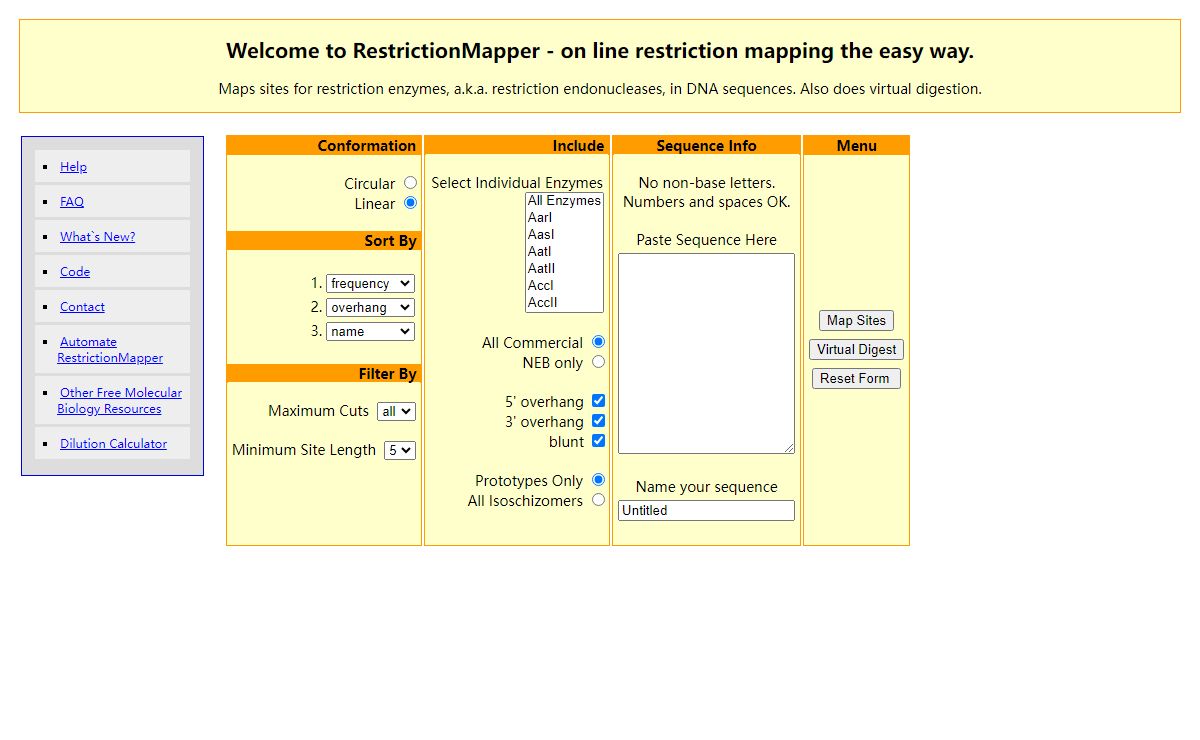
Task: Uncheck the blunt checkbox
Action: pyautogui.click(x=598, y=441)
